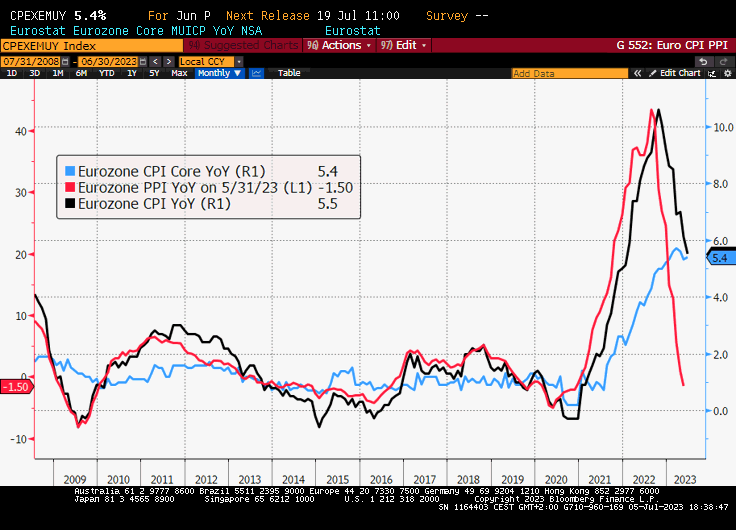The image size is (736, 530).
Task: Click the 07/31/2008 start date field
Action: [x=31, y=61]
